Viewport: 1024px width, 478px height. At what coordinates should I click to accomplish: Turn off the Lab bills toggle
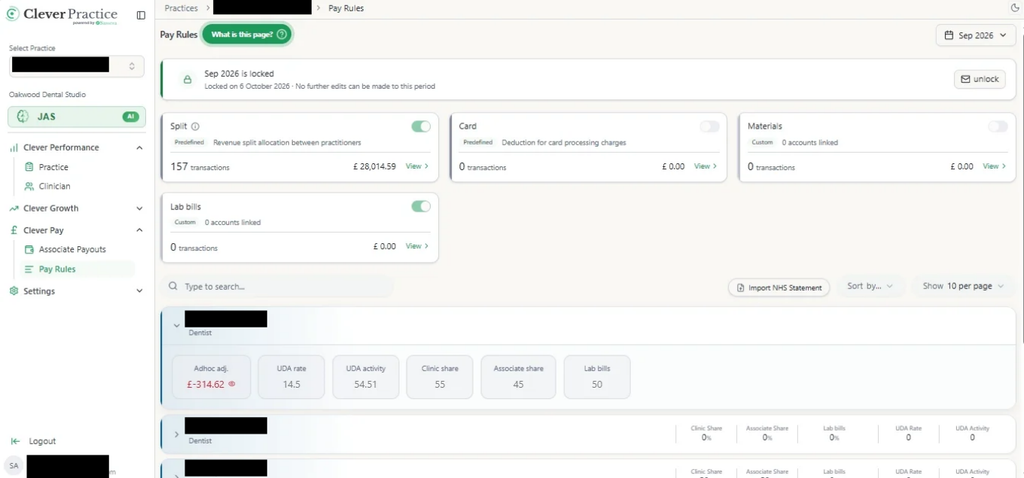[421, 206]
